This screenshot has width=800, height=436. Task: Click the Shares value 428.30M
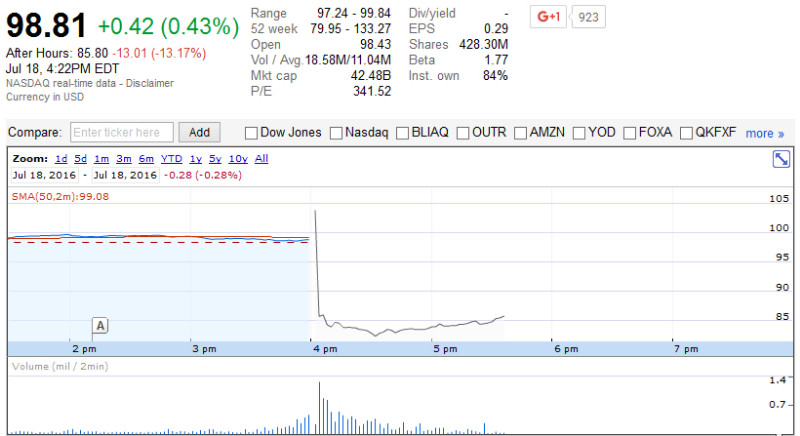coord(483,44)
